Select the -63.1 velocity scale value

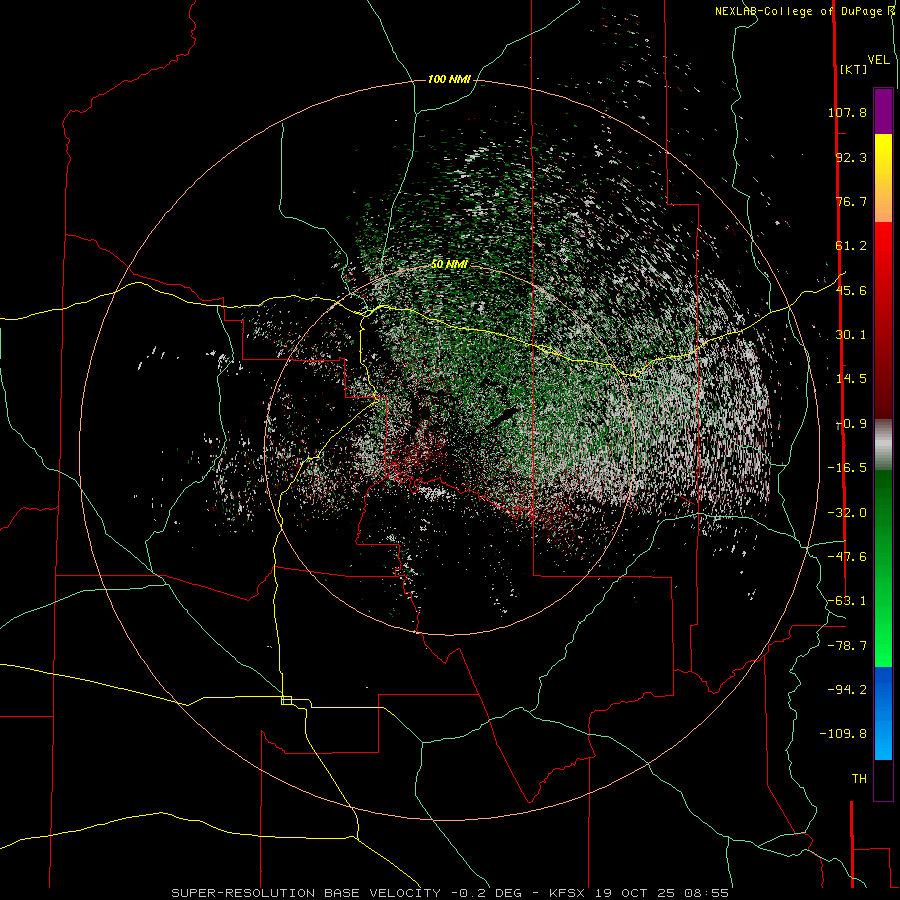tap(847, 601)
